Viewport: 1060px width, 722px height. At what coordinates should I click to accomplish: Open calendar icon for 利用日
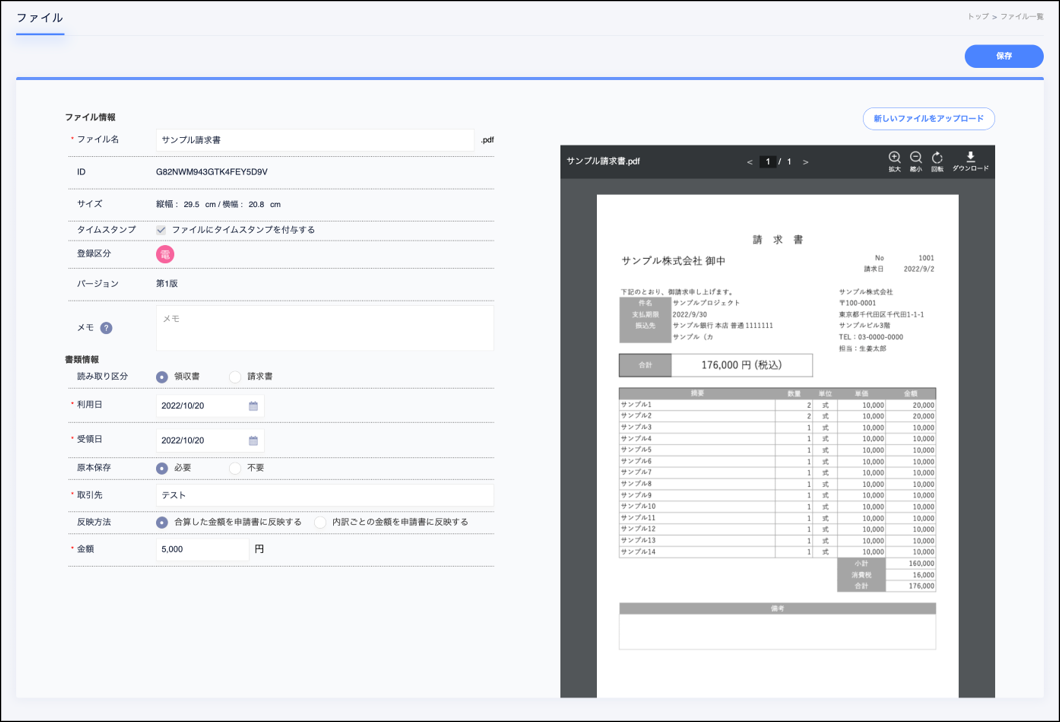[x=253, y=406]
